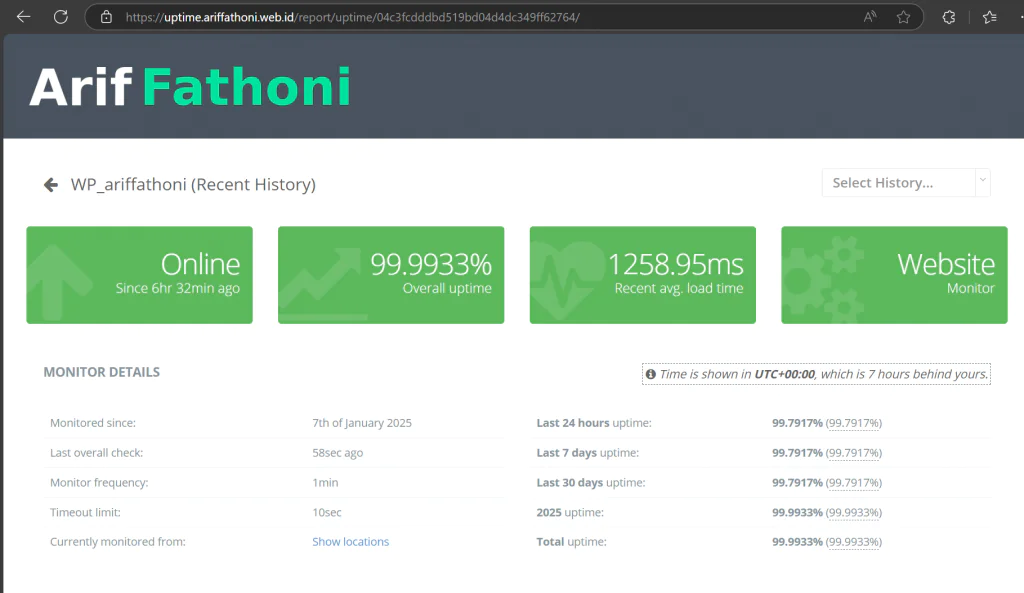Click the browser back arrow

pos(24,17)
